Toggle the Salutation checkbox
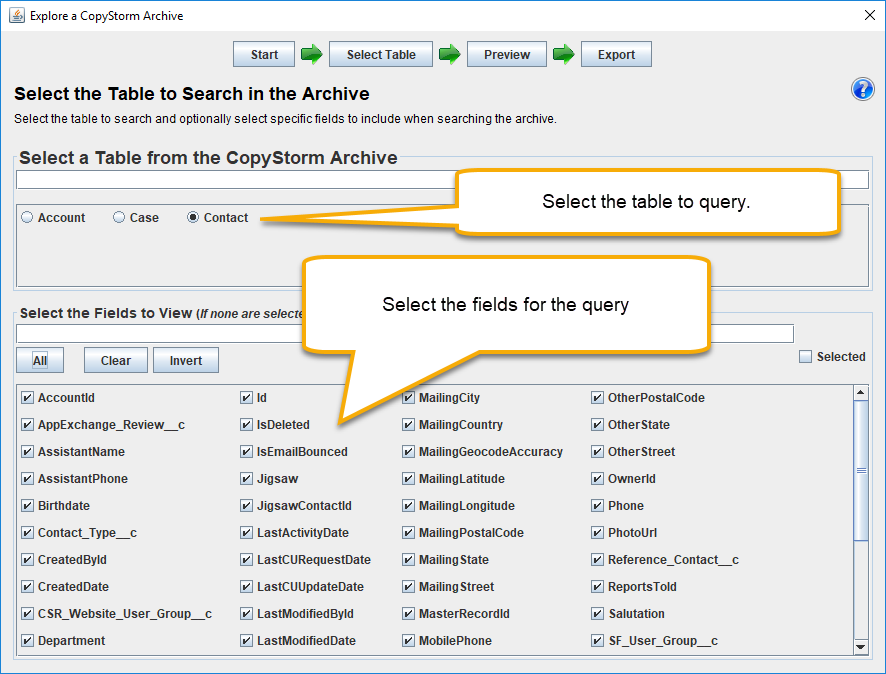This screenshot has height=674, width=886. (x=597, y=614)
